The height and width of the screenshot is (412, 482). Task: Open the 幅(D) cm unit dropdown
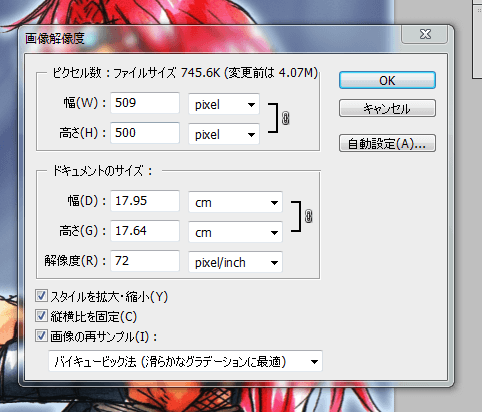click(235, 202)
